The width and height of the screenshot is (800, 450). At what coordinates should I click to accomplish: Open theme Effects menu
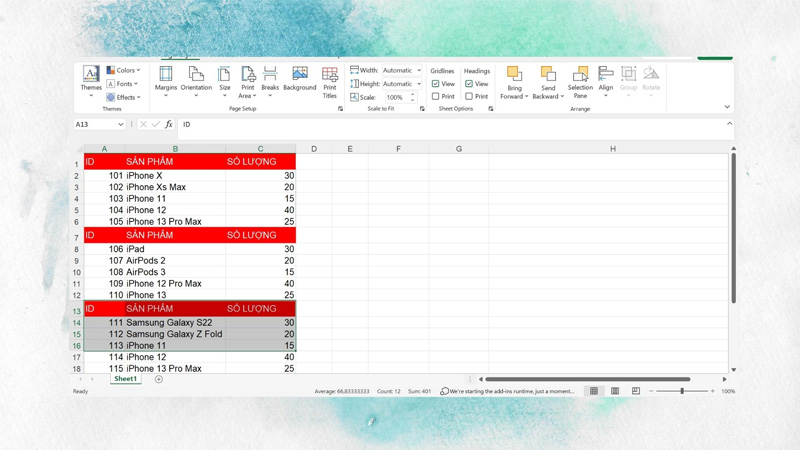[123, 97]
